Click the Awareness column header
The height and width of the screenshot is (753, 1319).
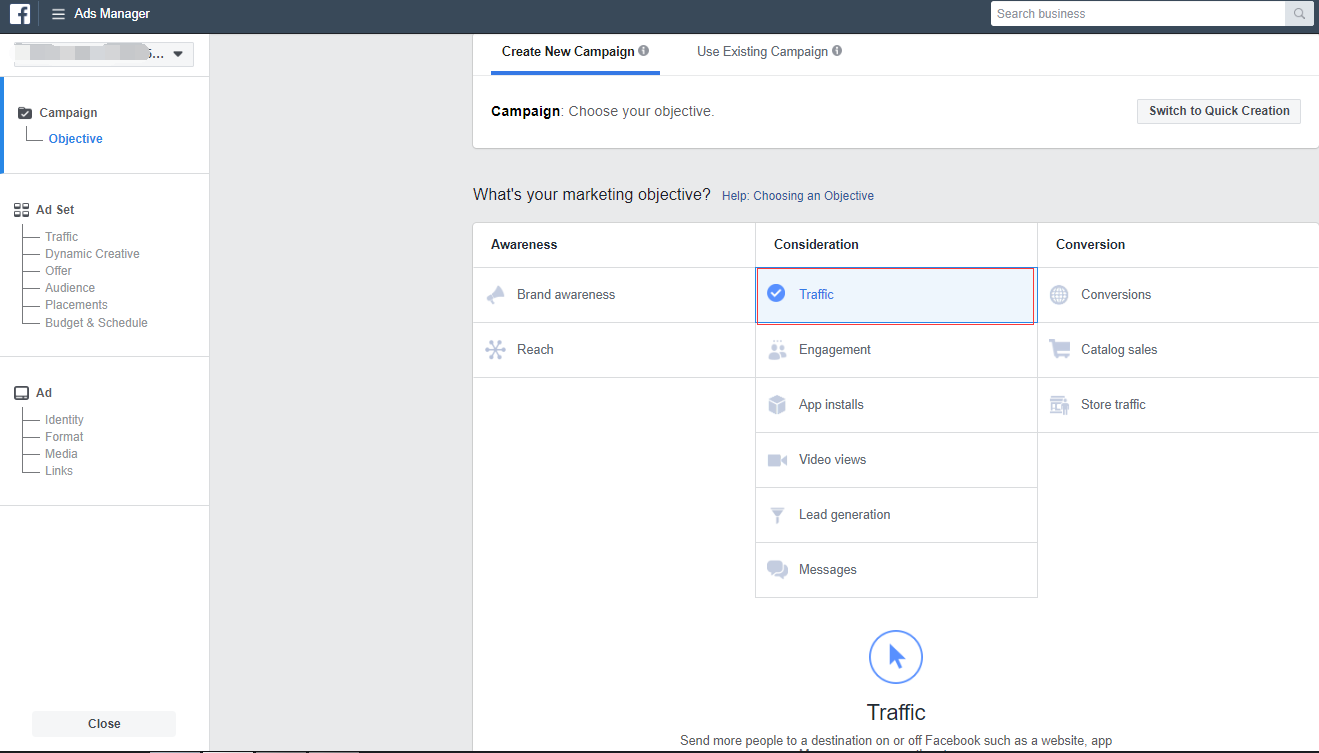pos(524,245)
